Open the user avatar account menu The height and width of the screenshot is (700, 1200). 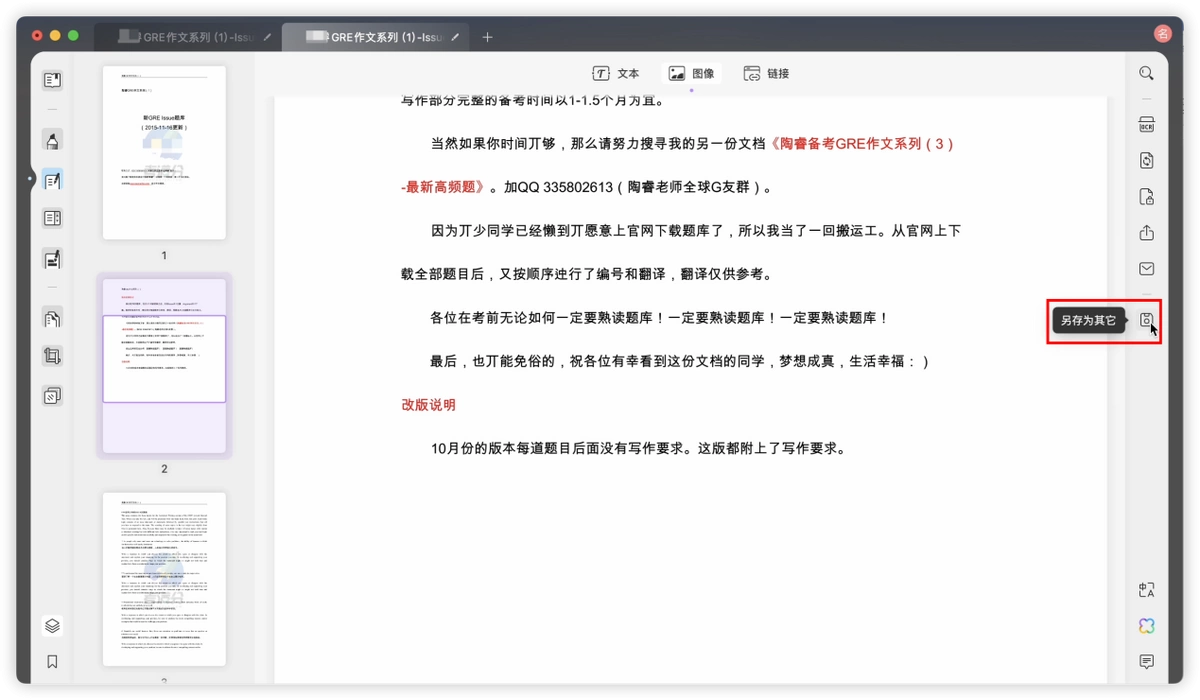(x=1162, y=34)
